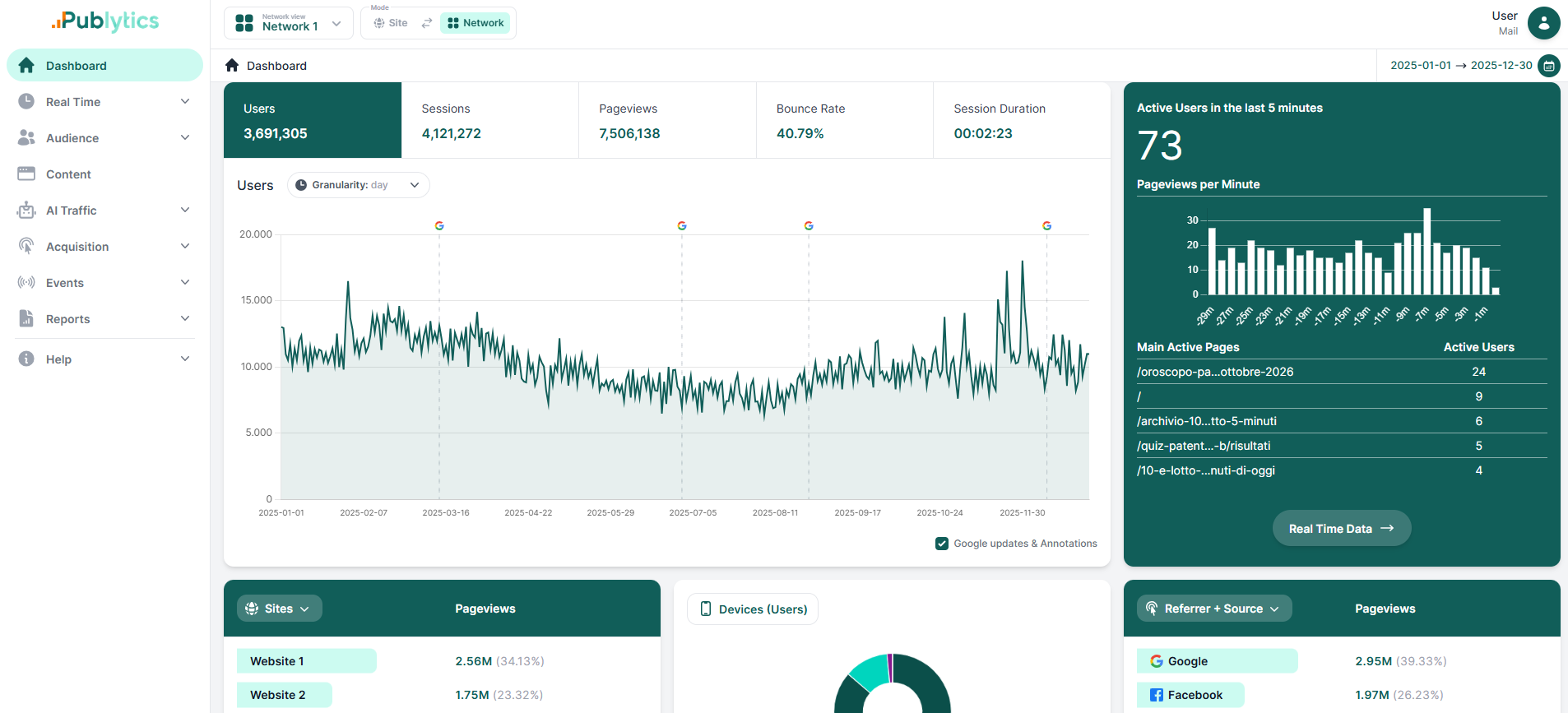The image size is (1568, 713).
Task: Open the Sites selector dropdown
Action: pos(280,609)
